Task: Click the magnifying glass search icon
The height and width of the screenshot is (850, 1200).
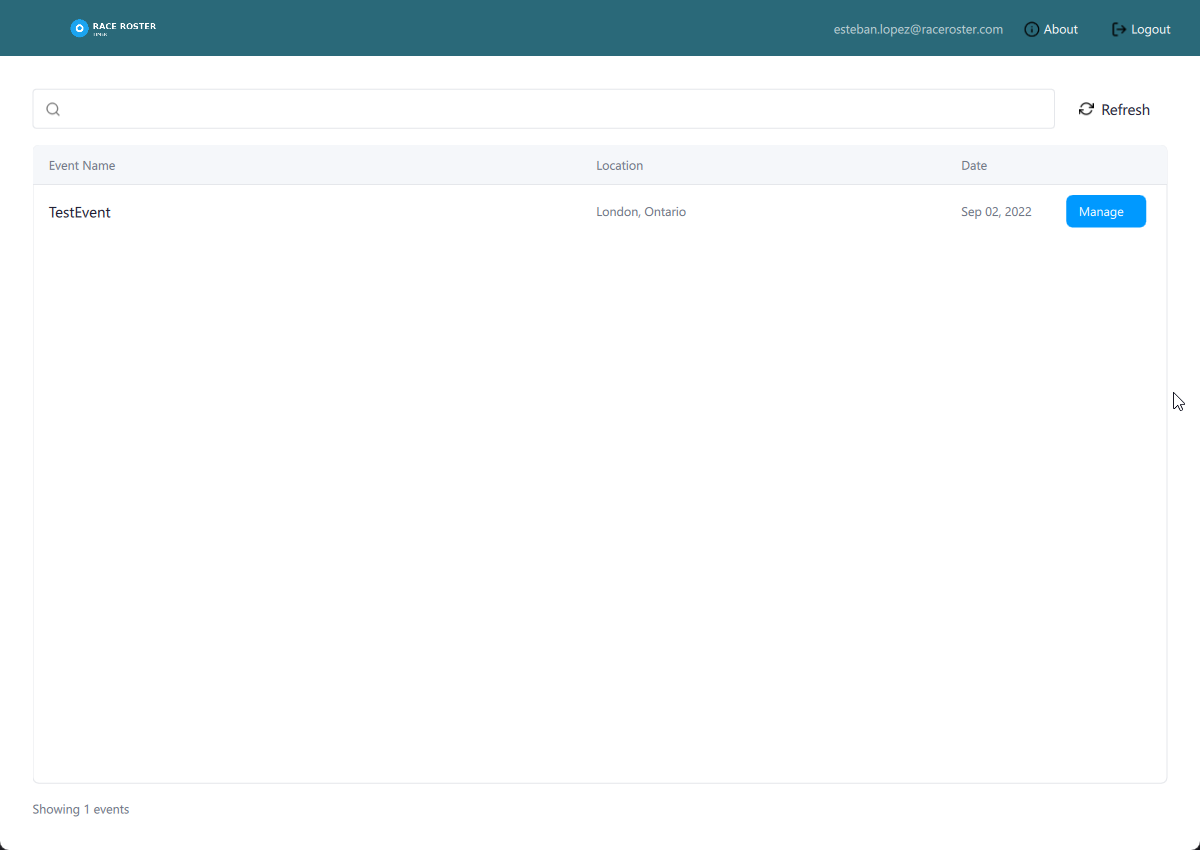Action: tap(53, 108)
